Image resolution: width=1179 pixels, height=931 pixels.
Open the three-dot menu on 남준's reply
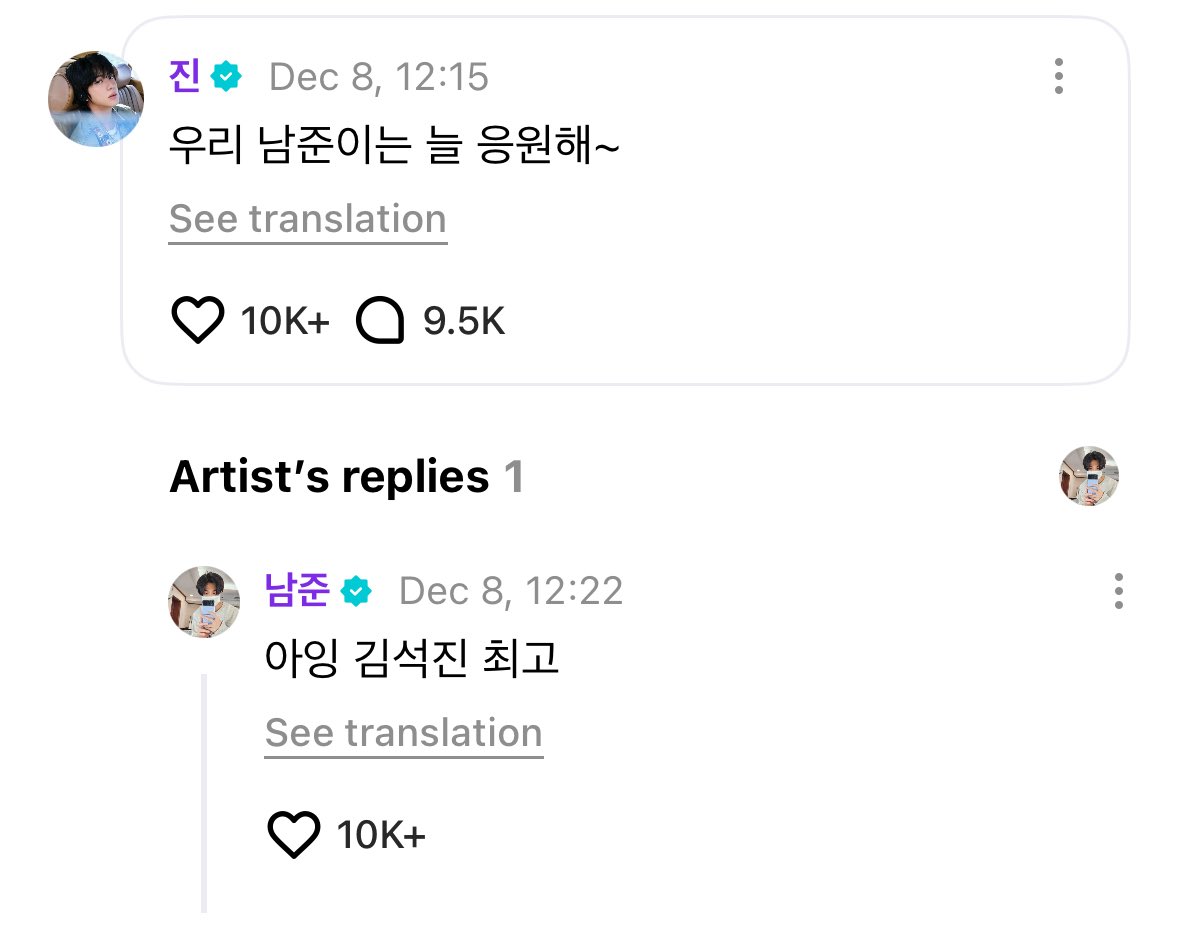click(1119, 590)
